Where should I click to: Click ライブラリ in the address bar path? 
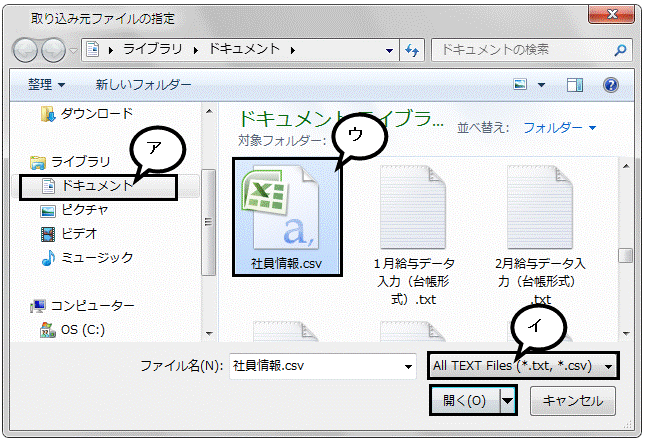[152, 49]
